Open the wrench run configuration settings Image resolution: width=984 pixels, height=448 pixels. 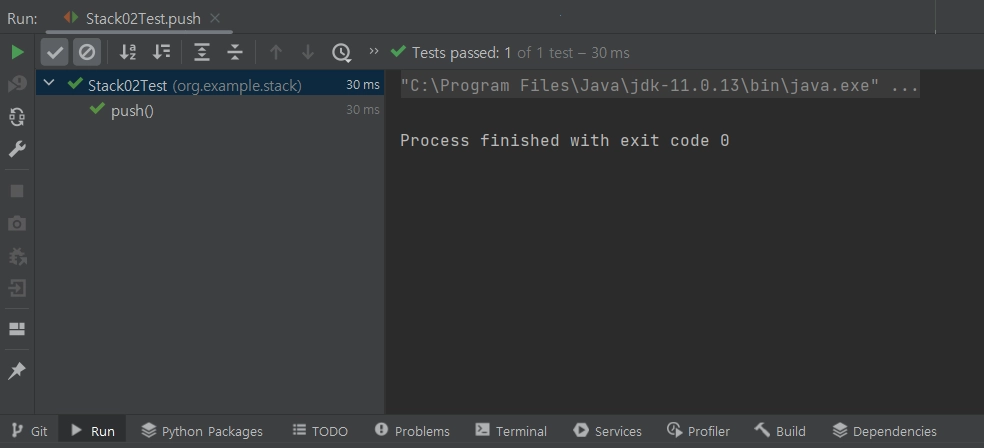click(17, 150)
